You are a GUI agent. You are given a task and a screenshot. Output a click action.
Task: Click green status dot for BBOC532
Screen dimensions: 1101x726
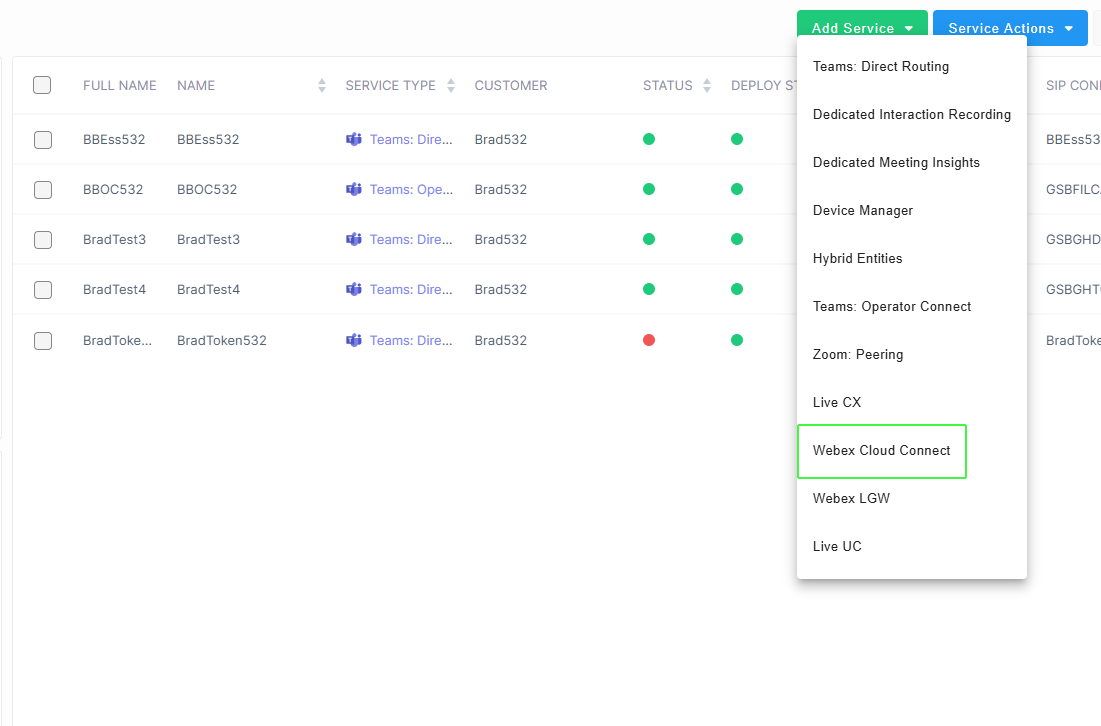(649, 189)
